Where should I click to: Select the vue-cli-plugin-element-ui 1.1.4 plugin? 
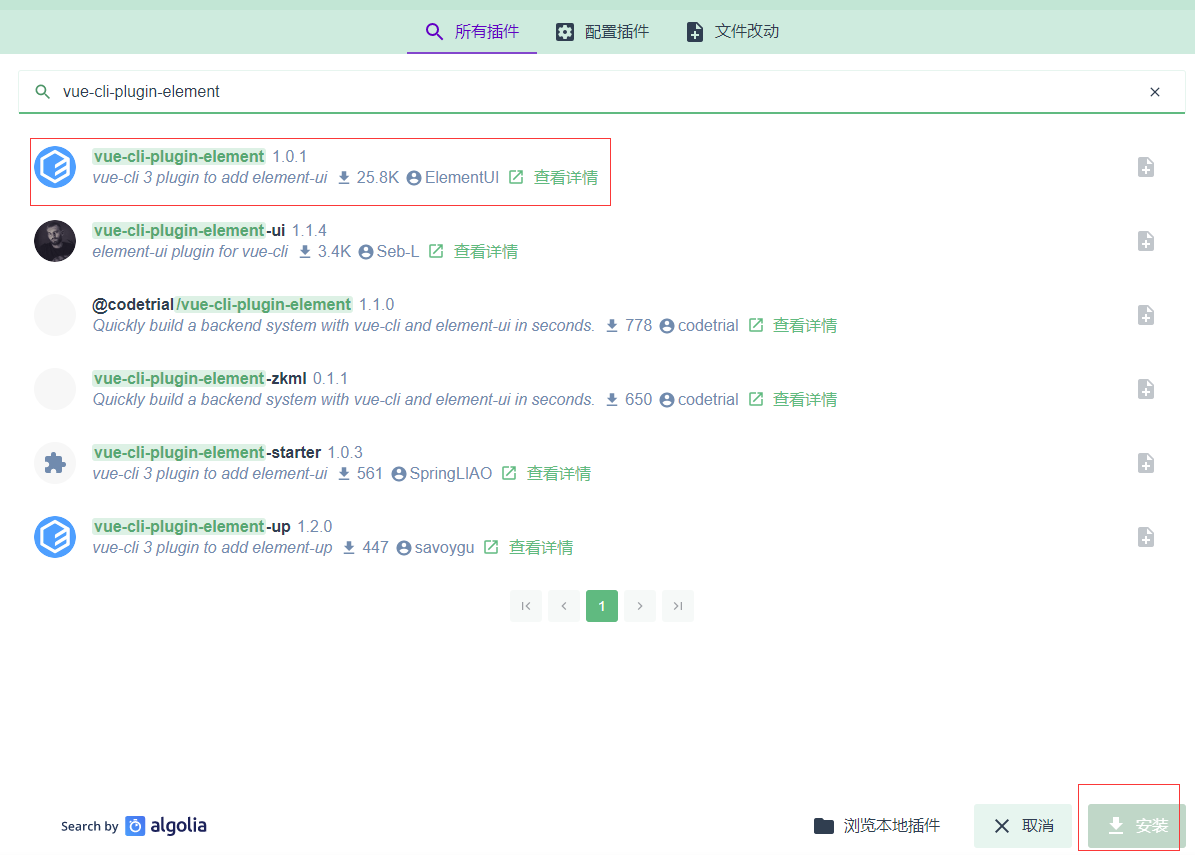coord(601,241)
